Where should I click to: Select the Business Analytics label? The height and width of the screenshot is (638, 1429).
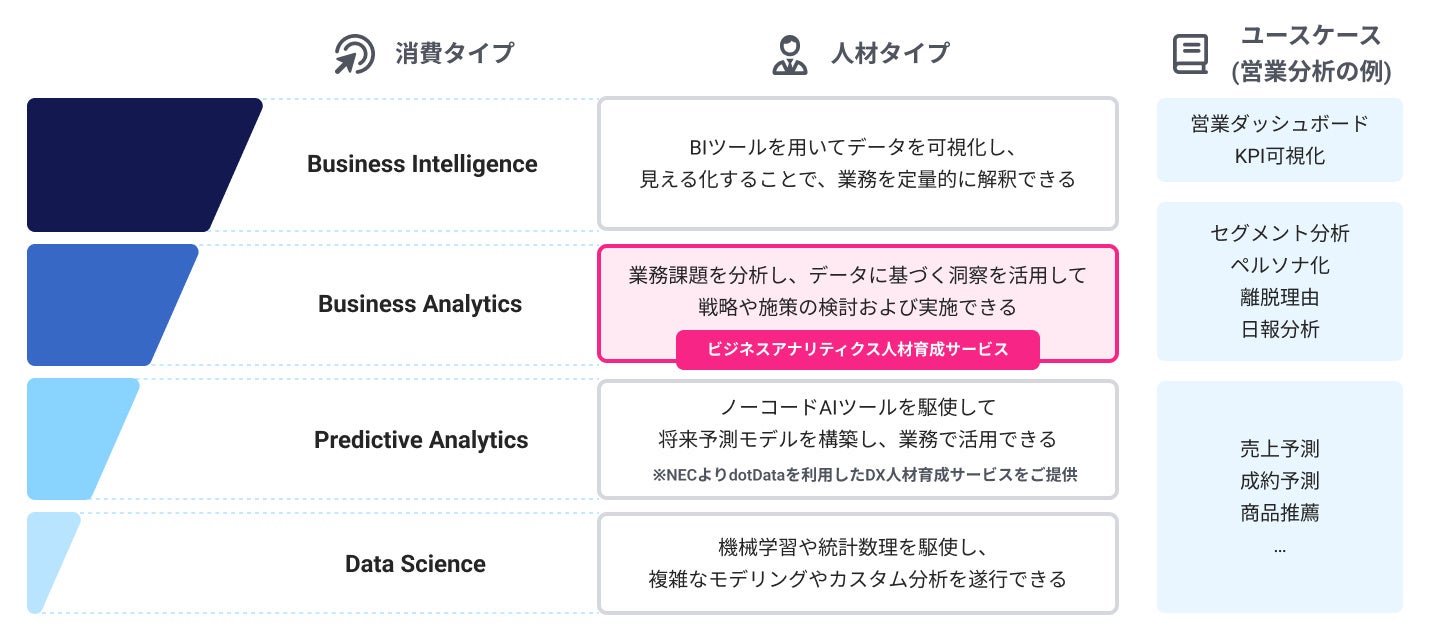420,304
